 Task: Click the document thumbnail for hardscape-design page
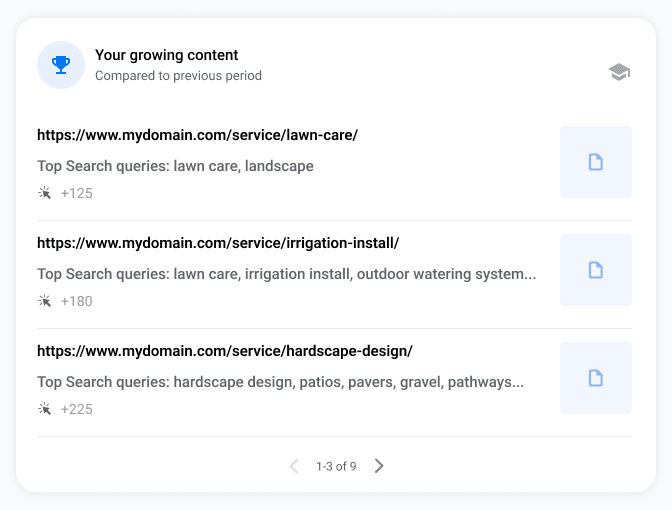coord(596,378)
